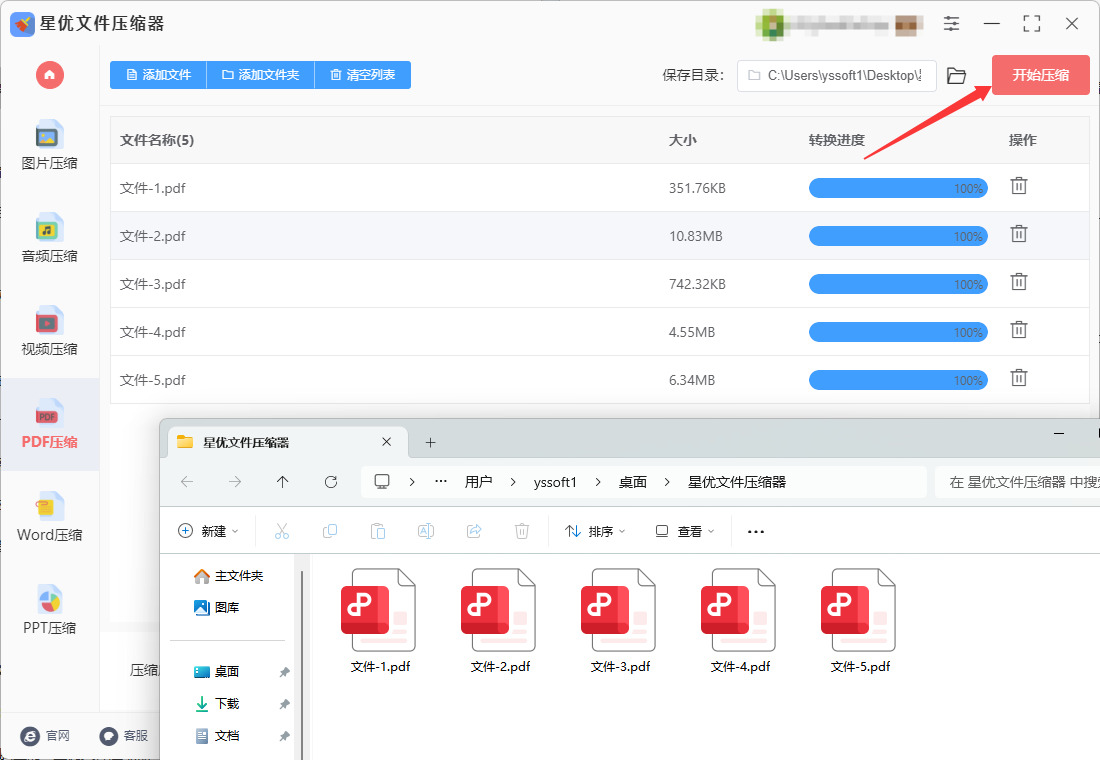The width and height of the screenshot is (1100, 760).
Task: Select the PDF压缩 module
Action: [49, 425]
